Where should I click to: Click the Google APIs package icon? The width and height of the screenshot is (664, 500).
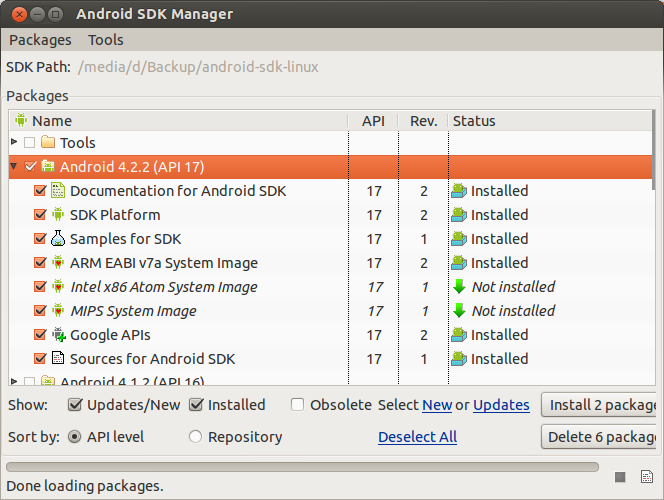click(x=58, y=335)
